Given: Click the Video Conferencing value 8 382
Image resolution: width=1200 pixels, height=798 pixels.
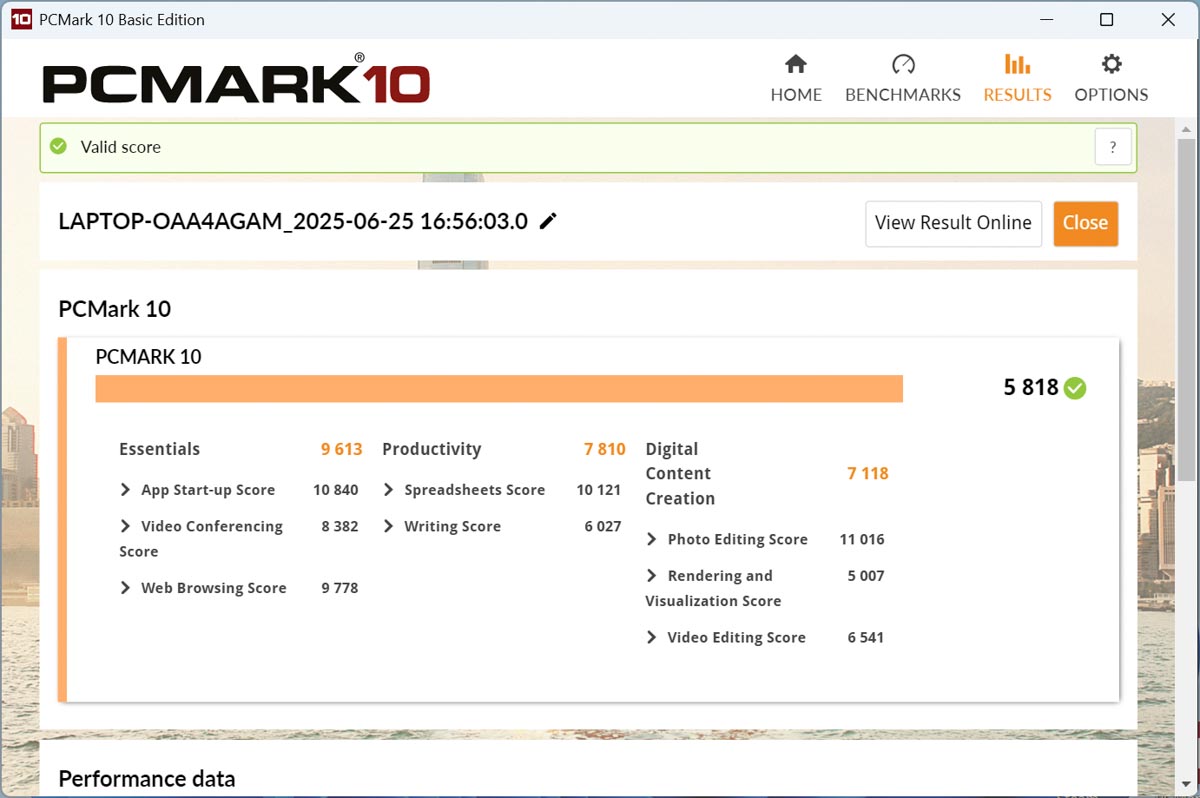Looking at the screenshot, I should point(340,526).
